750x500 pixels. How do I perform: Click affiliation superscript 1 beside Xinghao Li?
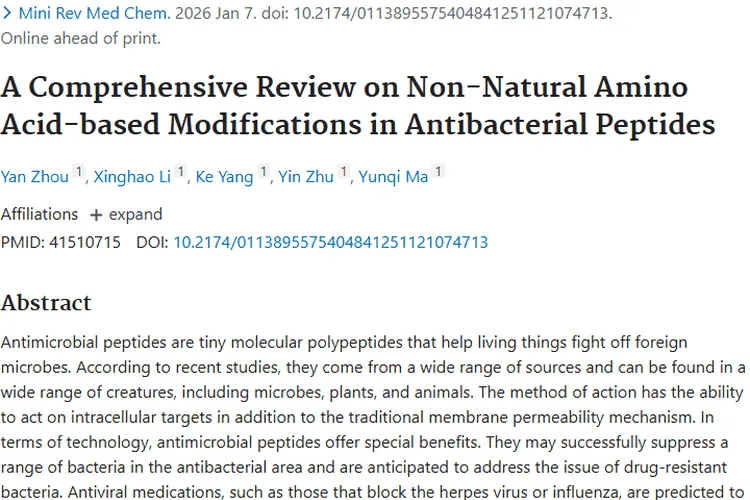[x=181, y=173]
